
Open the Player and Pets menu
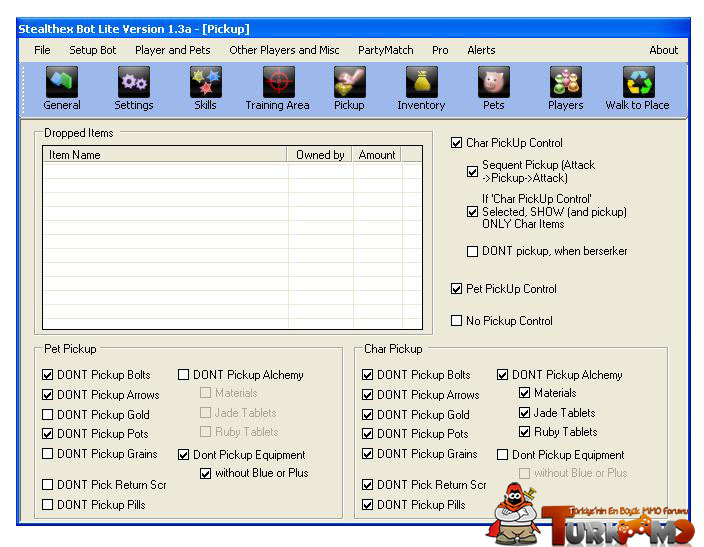[x=172, y=50]
